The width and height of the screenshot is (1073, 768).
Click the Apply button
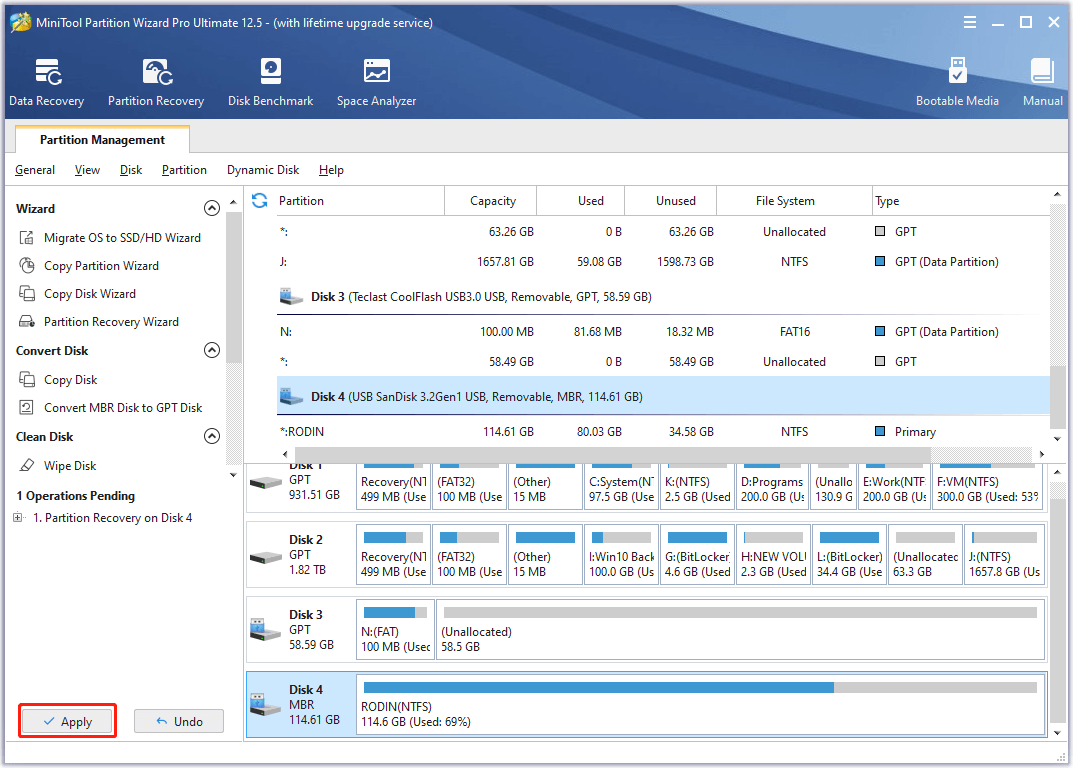pyautogui.click(x=67, y=721)
